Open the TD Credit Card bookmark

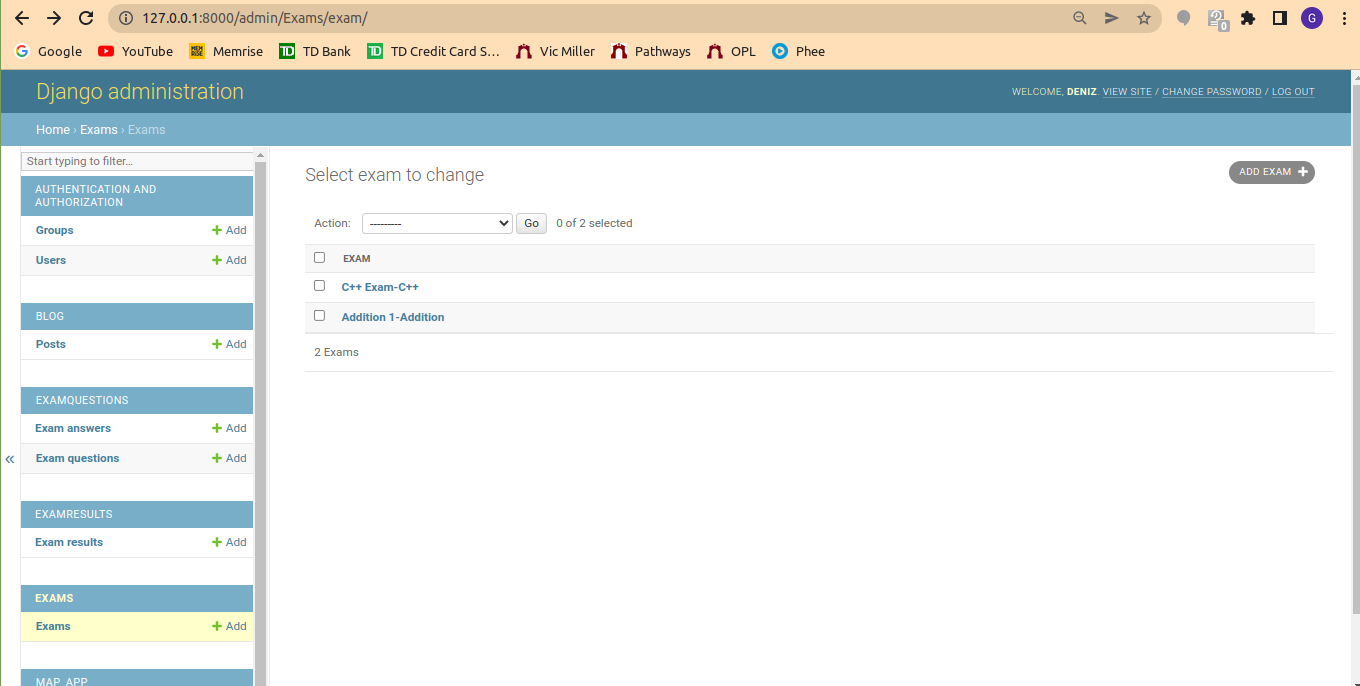pos(433,51)
